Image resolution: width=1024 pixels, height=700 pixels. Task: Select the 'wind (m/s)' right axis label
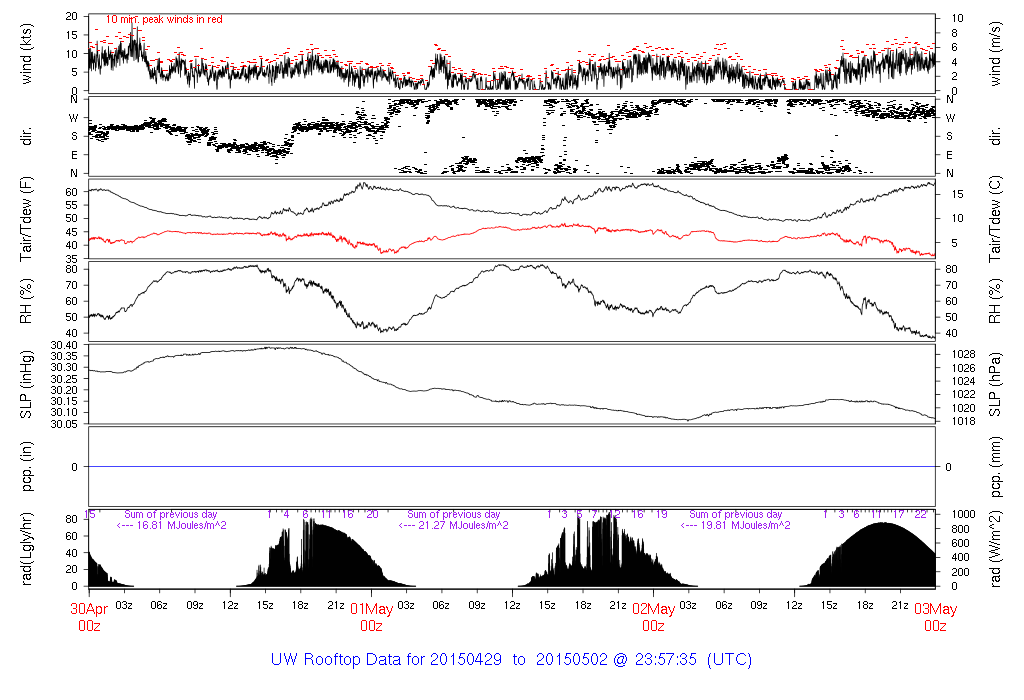(x=995, y=54)
